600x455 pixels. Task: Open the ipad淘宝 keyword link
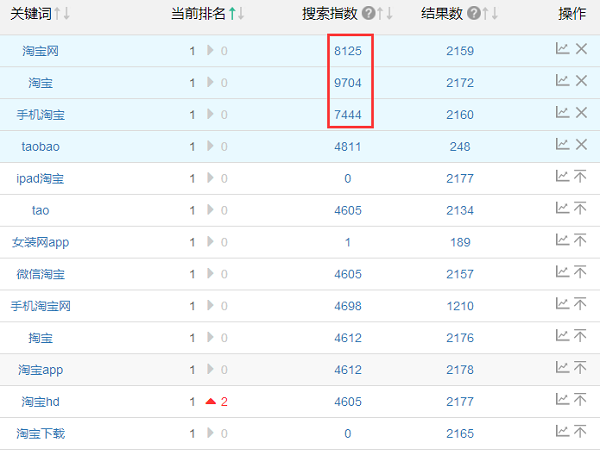[x=40, y=179]
